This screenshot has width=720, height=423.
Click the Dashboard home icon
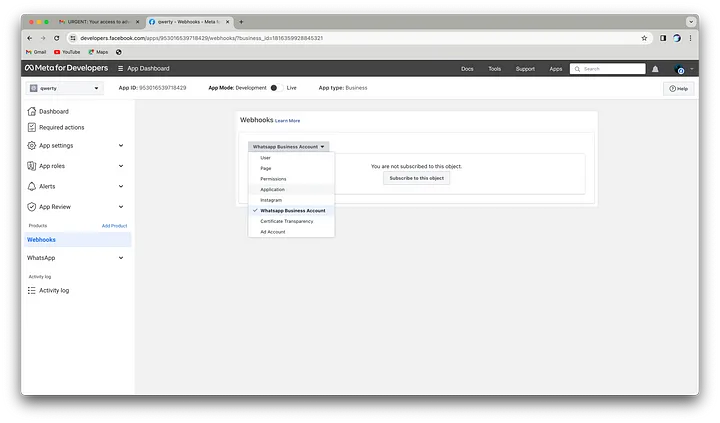tap(32, 111)
